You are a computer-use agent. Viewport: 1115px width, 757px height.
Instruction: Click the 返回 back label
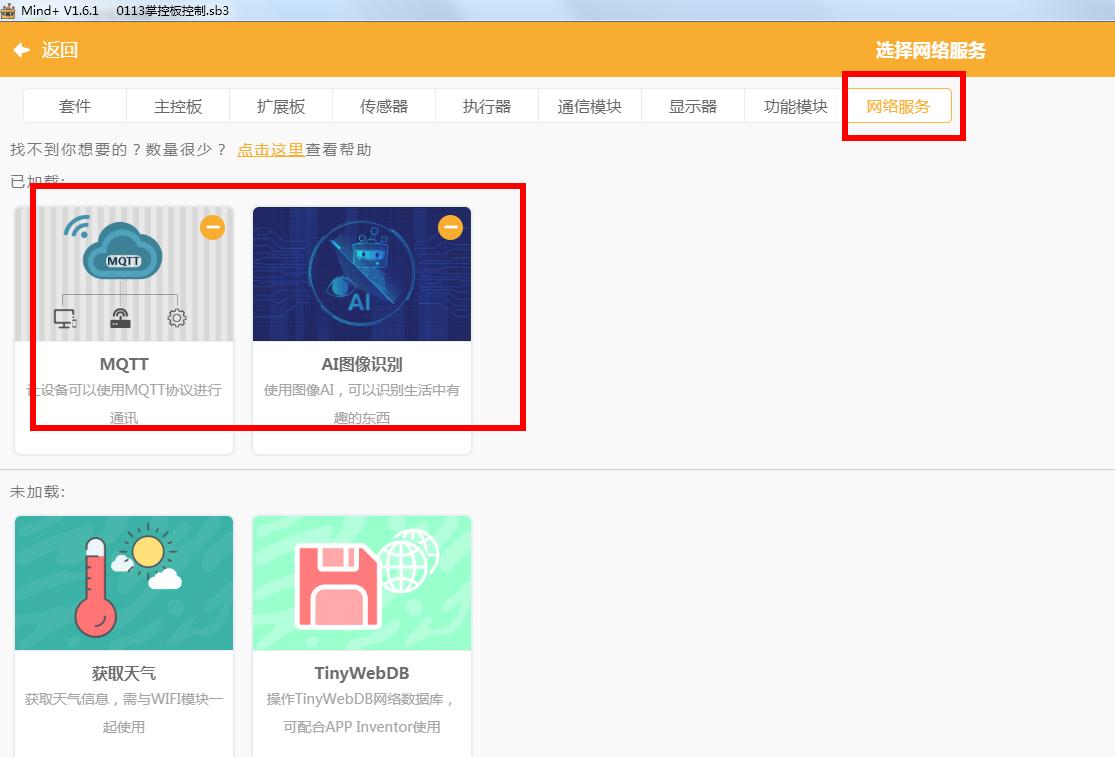coord(60,50)
